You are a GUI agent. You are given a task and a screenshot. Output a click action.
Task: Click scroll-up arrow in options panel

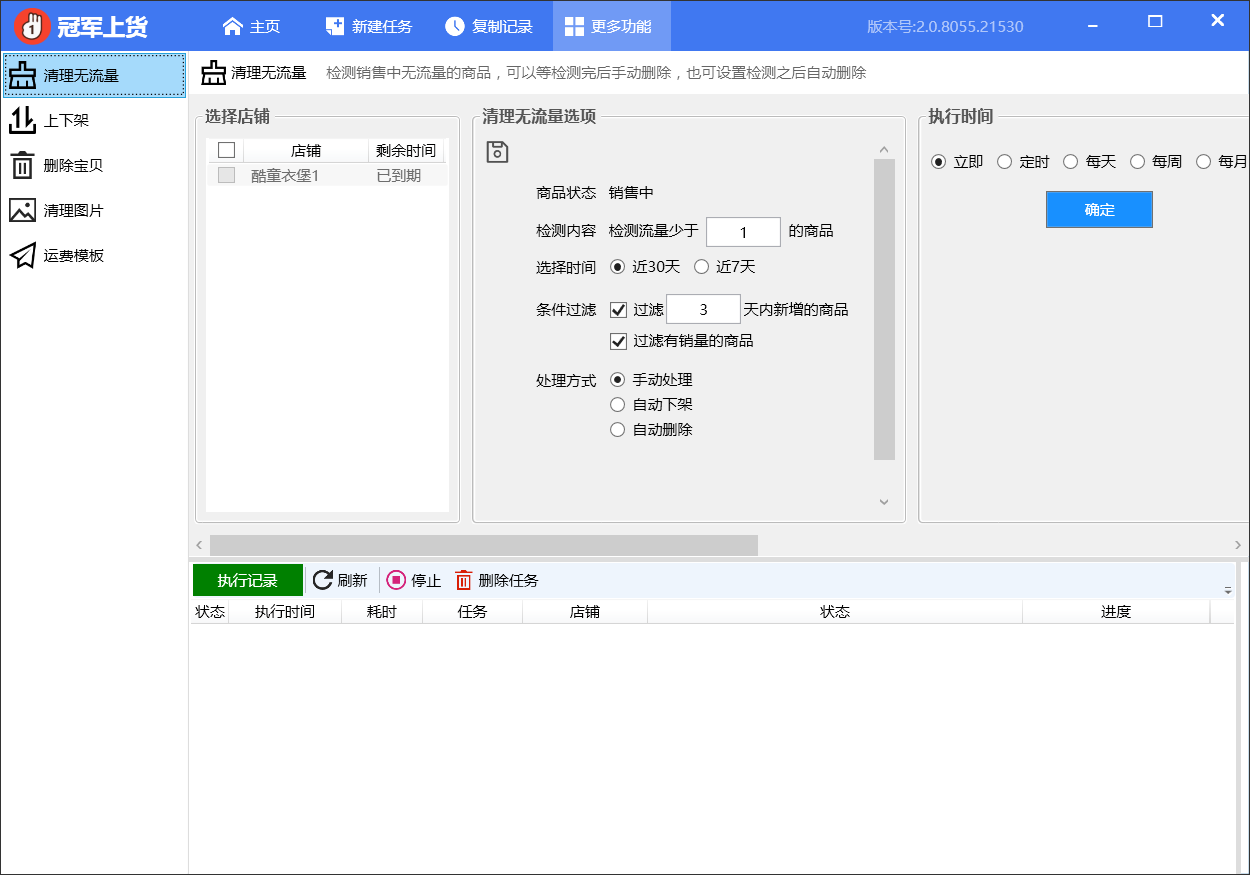(884, 150)
